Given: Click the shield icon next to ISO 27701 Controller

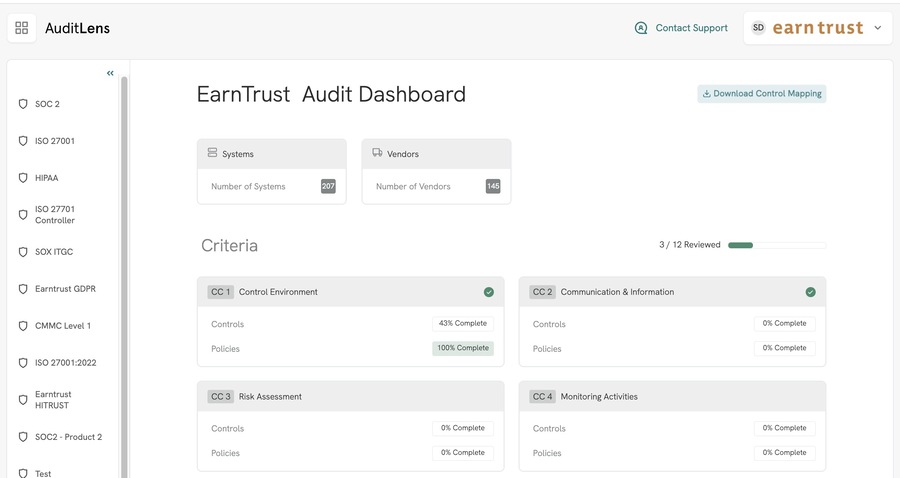Looking at the screenshot, I should click(23, 215).
